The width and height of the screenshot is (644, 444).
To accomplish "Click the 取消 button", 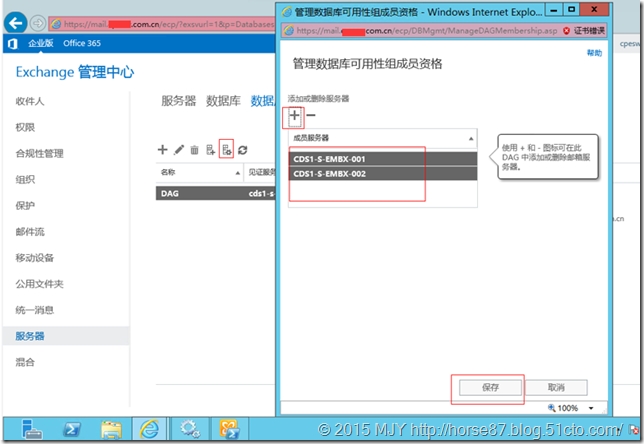I will point(555,386).
